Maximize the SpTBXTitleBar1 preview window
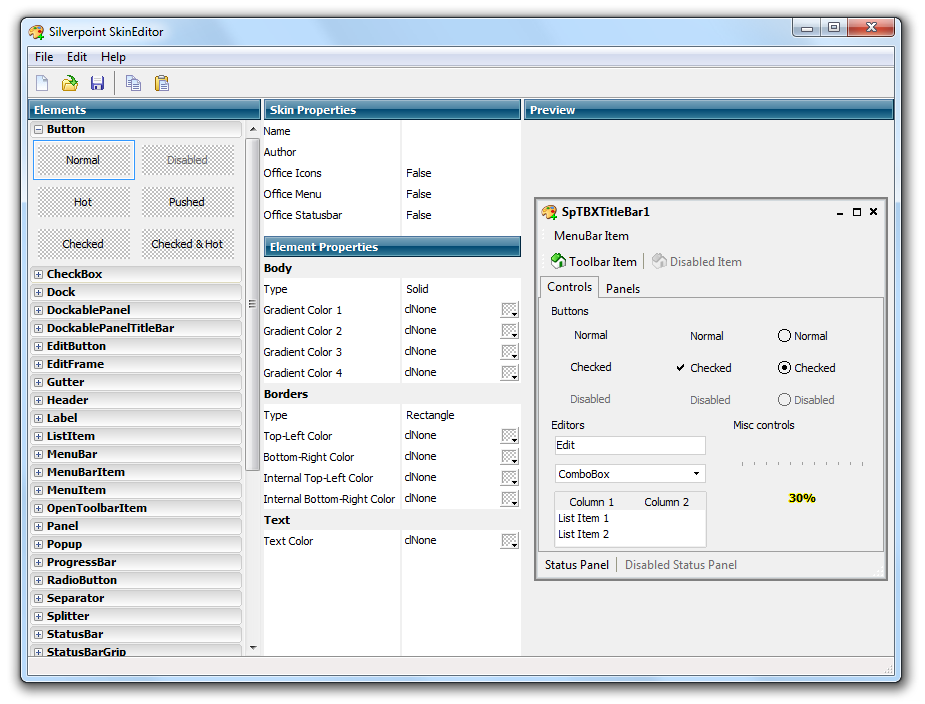Viewport: 925px width, 704px height. 857,212
